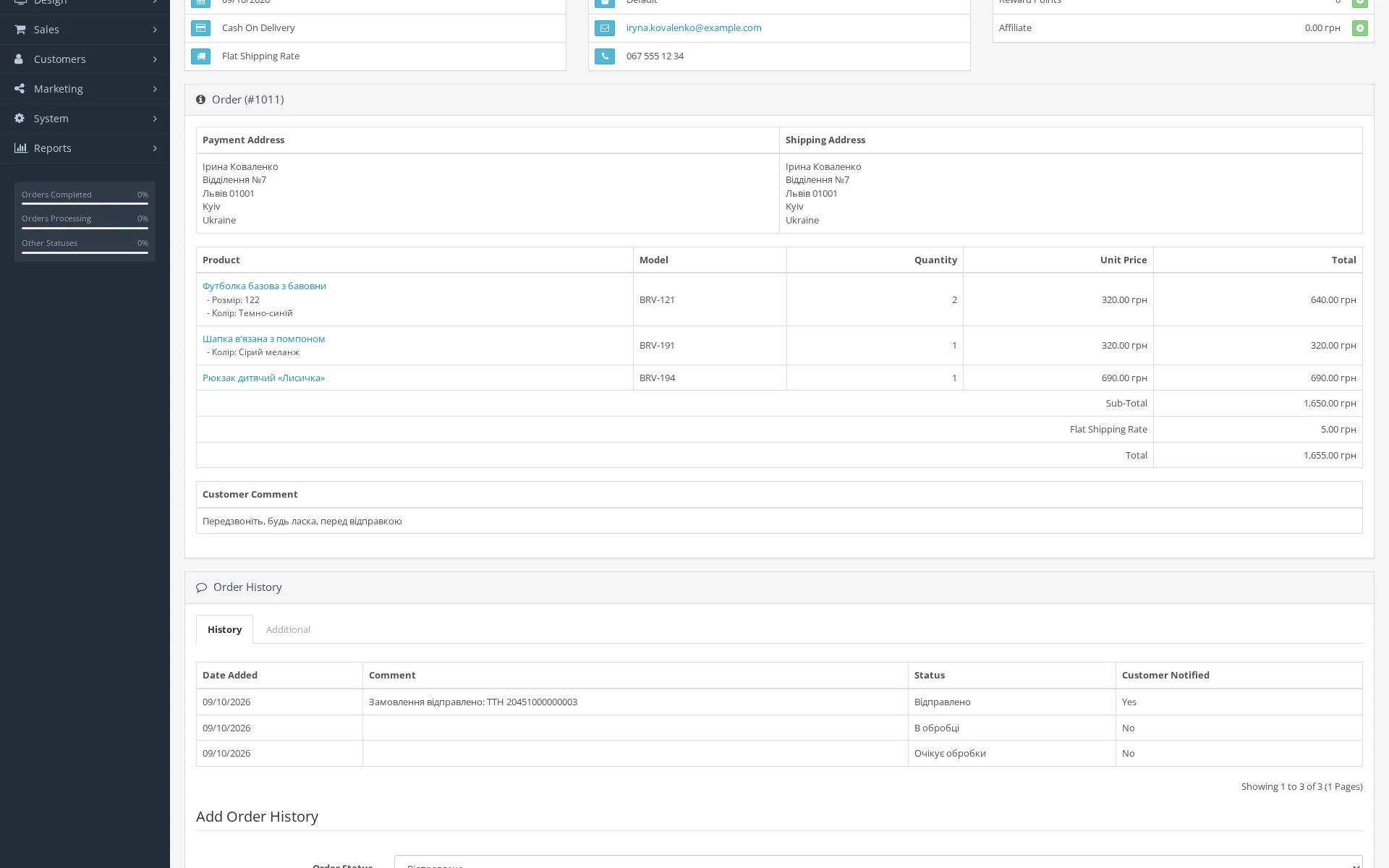
Task: Expand the Sales menu chevron
Action: pyautogui.click(x=155, y=30)
